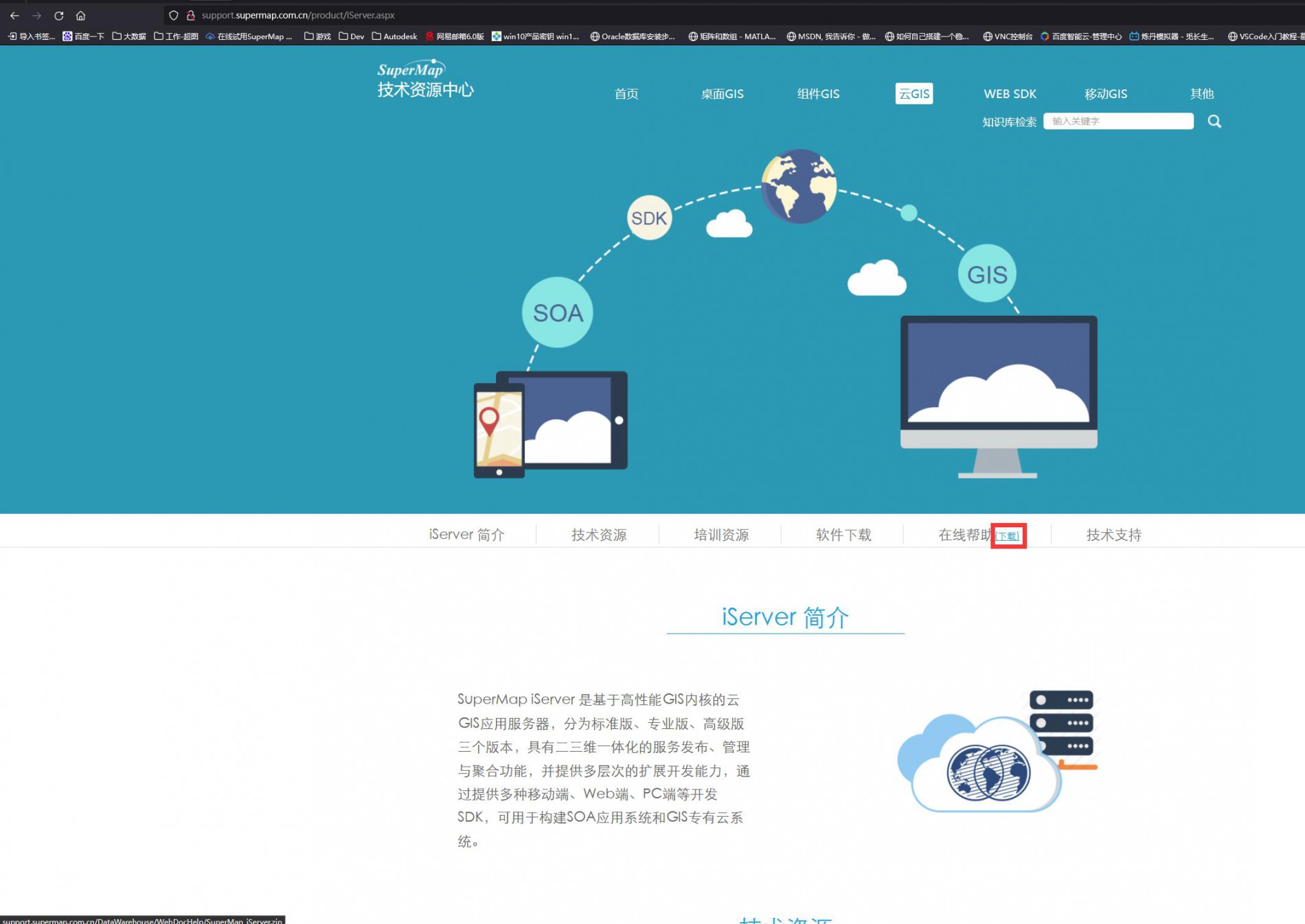Screen dimensions: 1305x924
Task: Open the VSCode入门教程 bookmark
Action: pos(1266,36)
